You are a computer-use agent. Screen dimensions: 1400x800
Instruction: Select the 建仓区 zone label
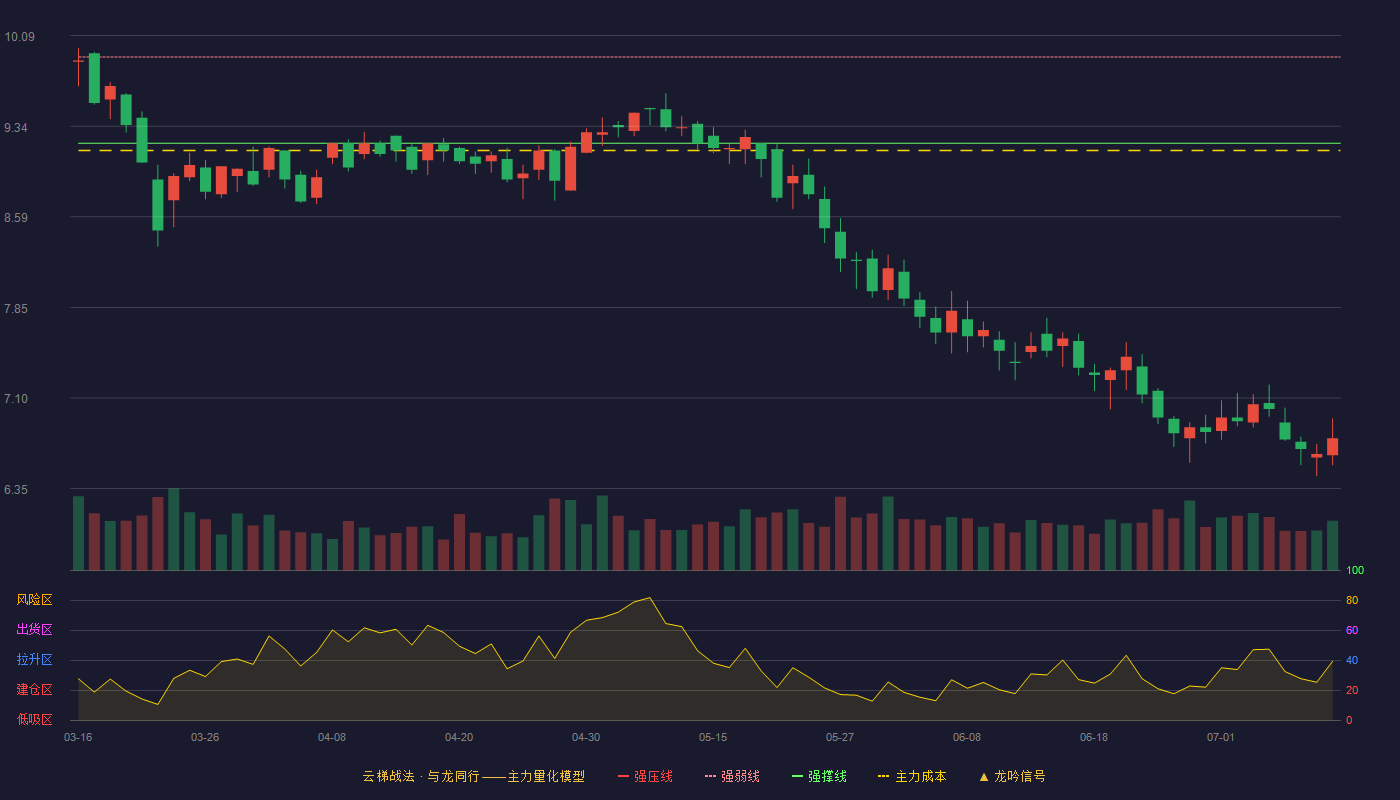coord(34,690)
